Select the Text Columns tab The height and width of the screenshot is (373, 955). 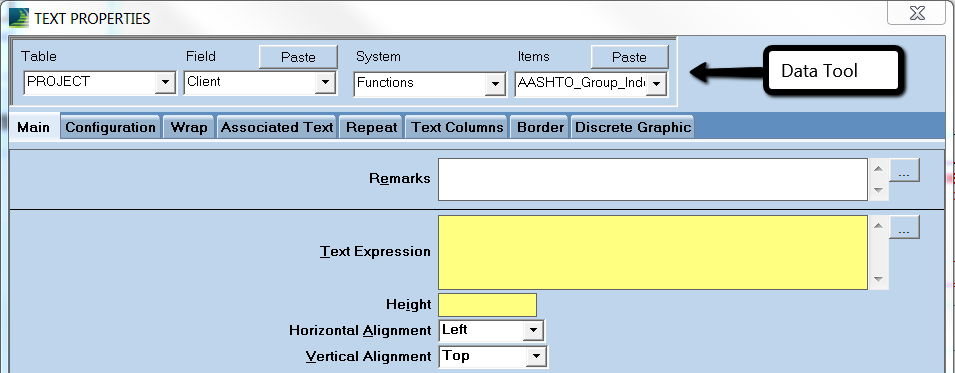tap(457, 127)
